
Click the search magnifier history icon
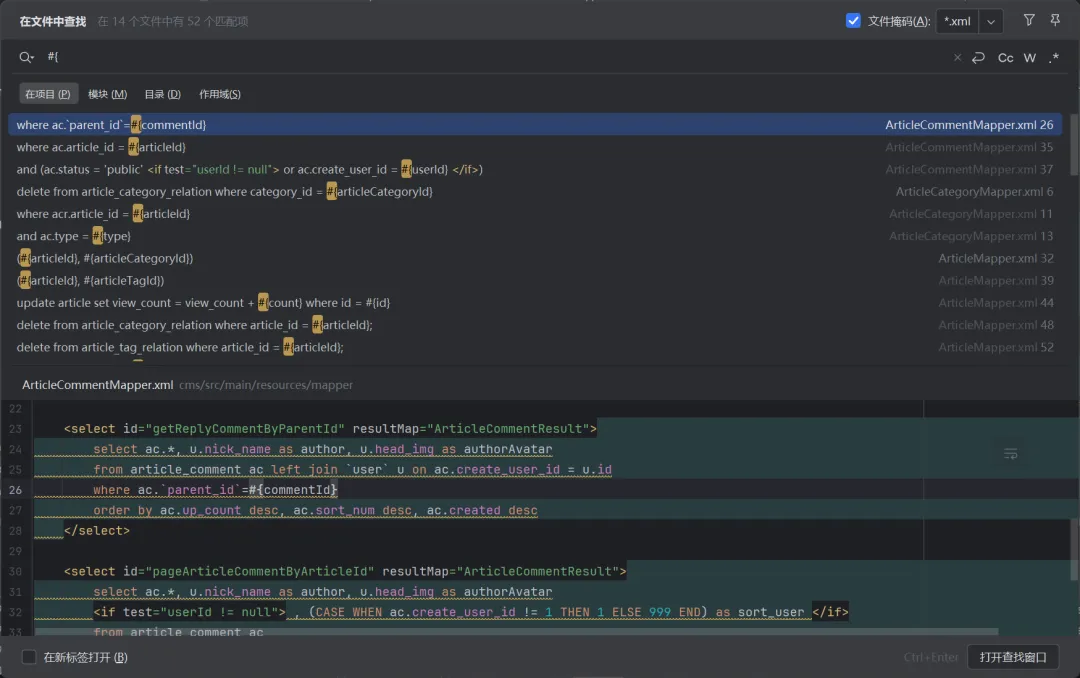pos(26,57)
